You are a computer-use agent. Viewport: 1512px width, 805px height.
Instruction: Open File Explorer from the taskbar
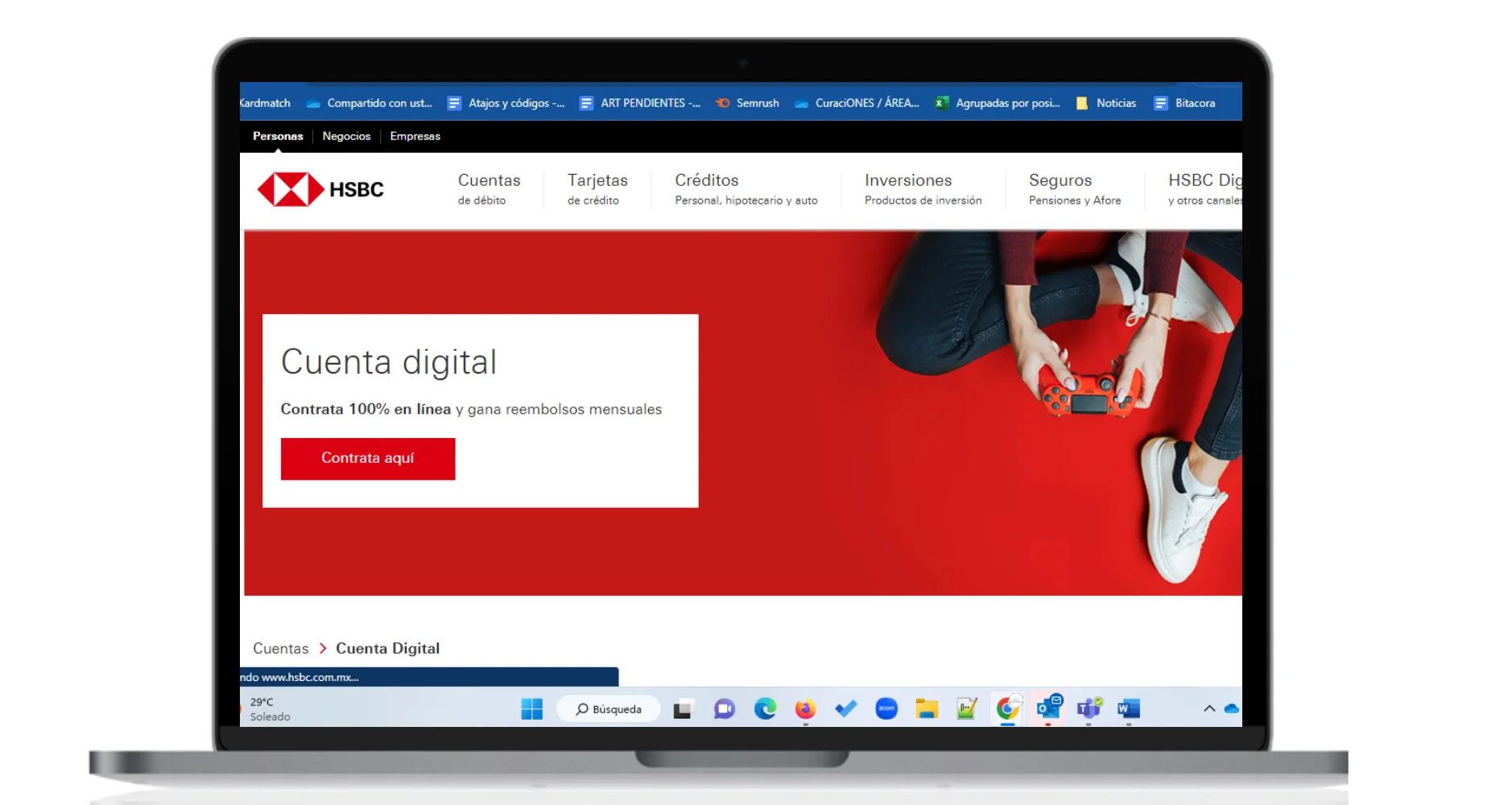[927, 709]
